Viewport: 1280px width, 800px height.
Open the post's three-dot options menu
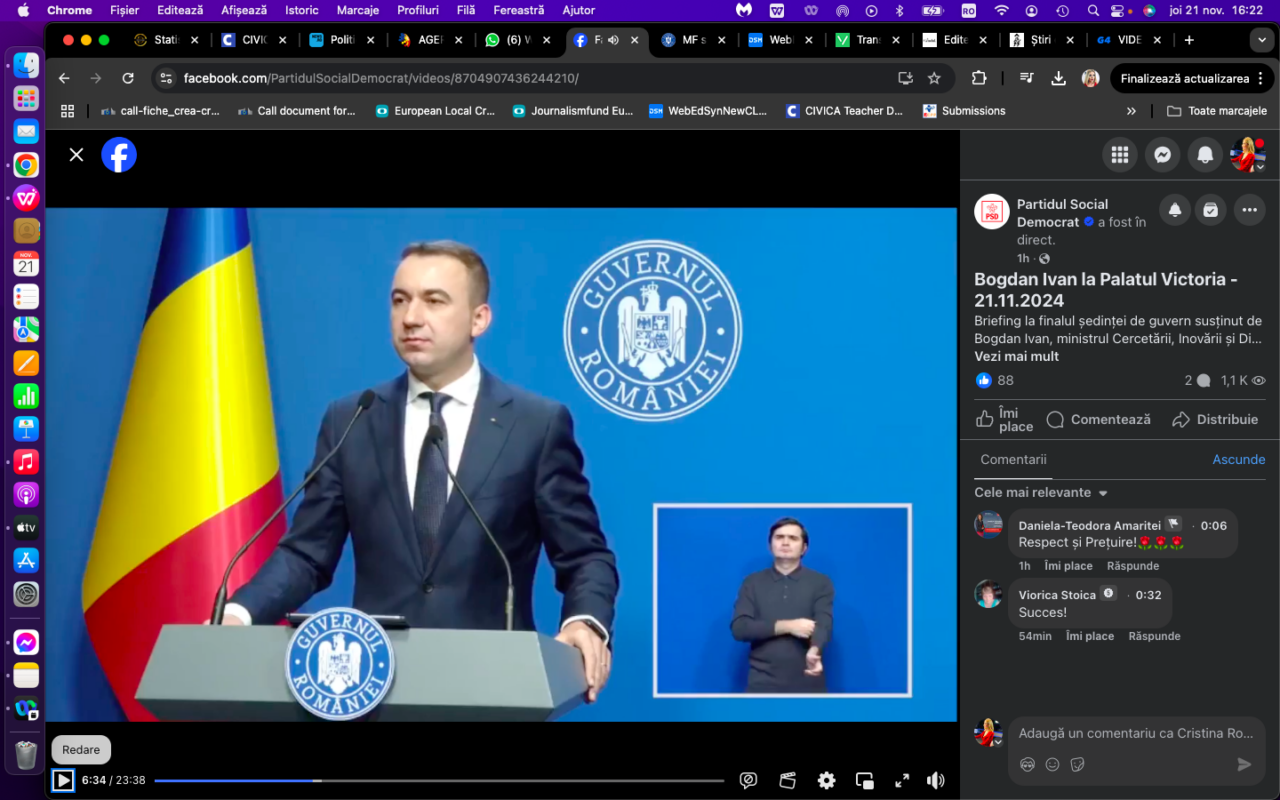(1249, 209)
